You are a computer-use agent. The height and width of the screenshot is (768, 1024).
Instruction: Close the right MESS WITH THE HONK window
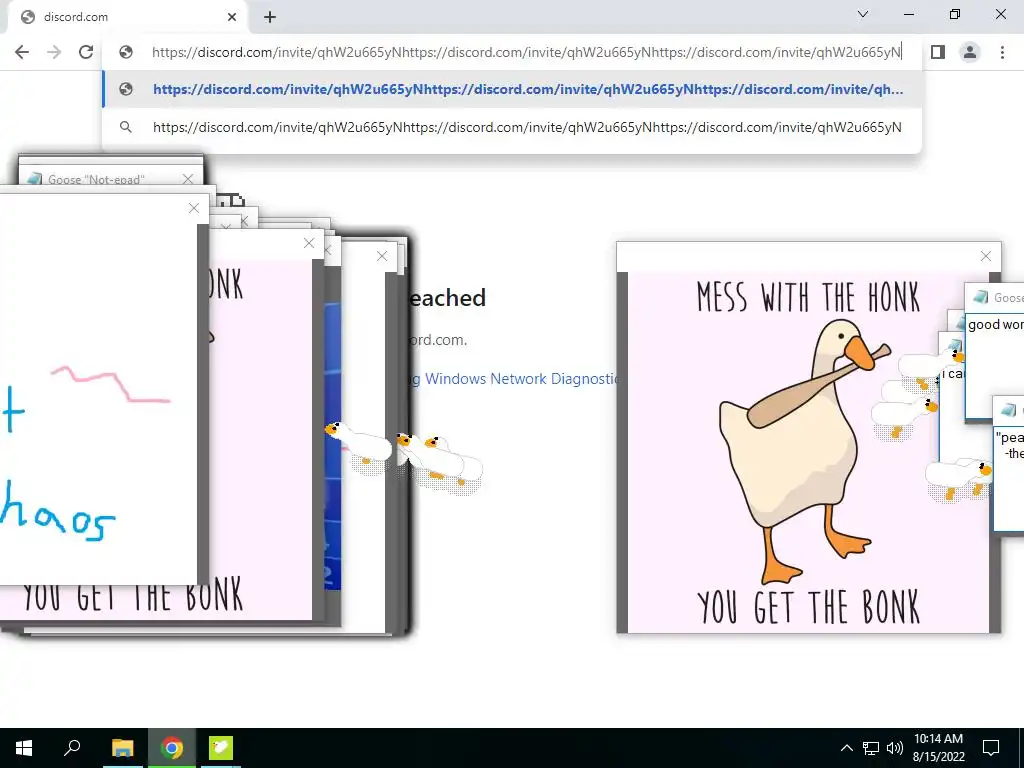[x=985, y=257]
